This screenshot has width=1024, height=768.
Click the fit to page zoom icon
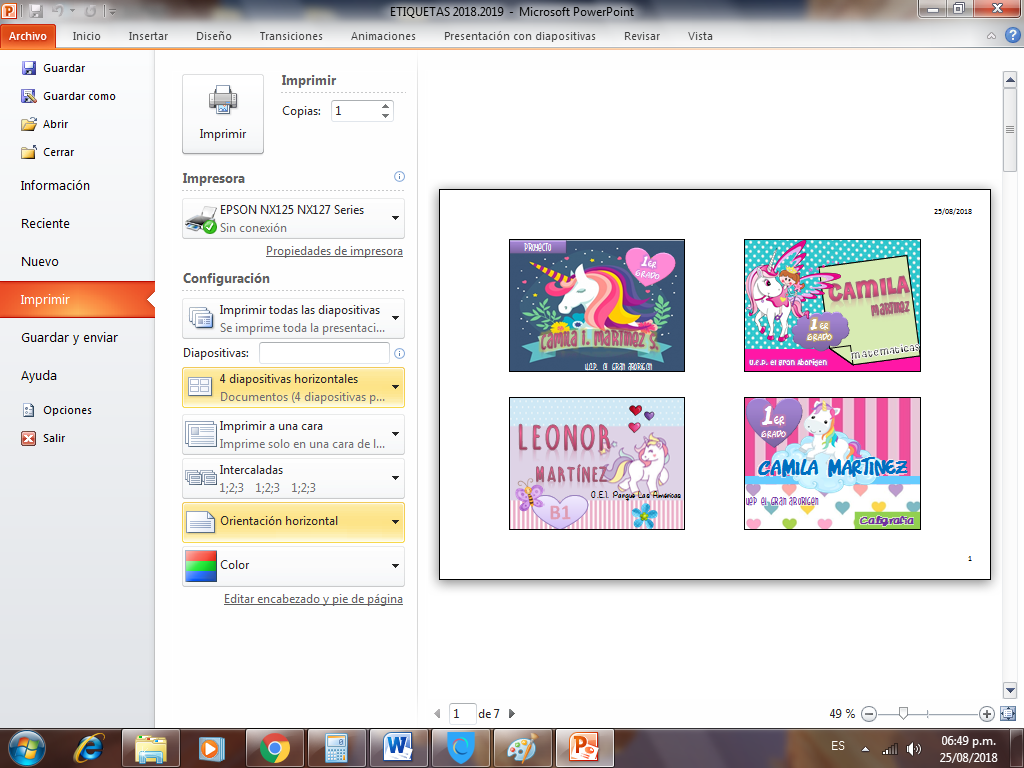point(1008,714)
